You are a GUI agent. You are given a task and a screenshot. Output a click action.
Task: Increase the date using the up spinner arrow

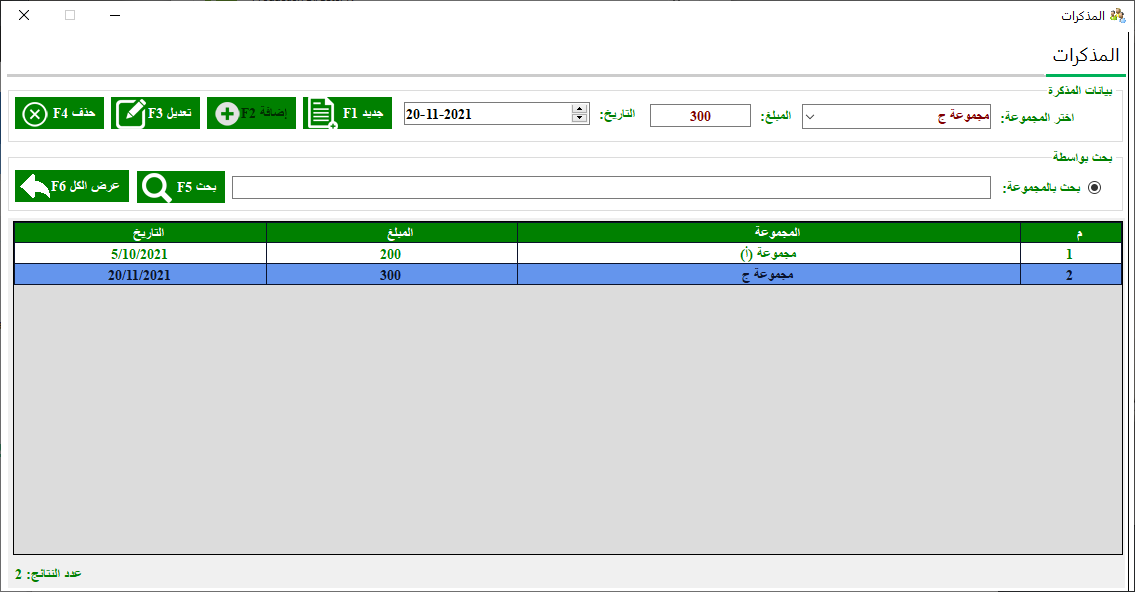tap(578, 109)
